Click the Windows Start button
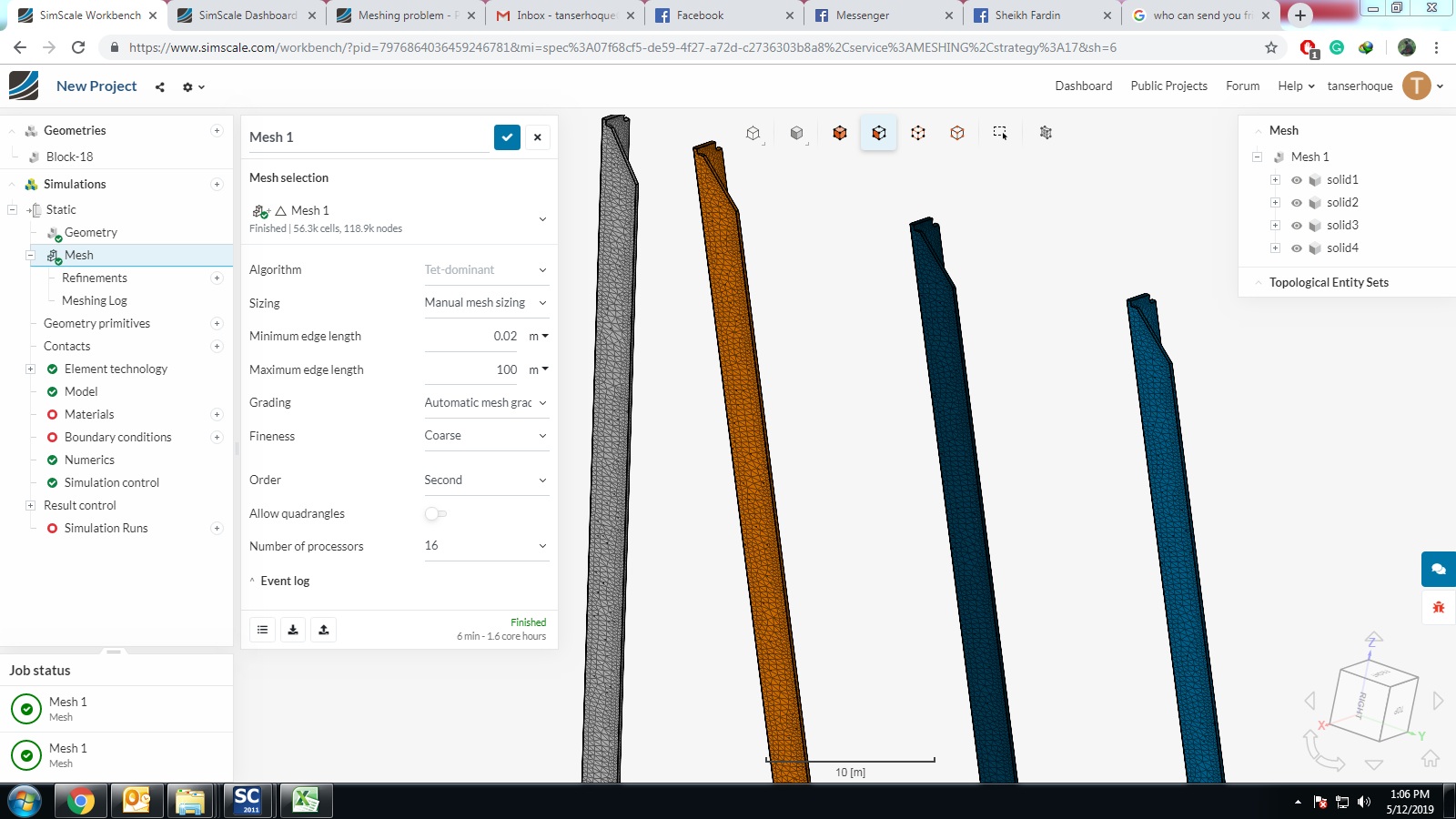 [x=25, y=801]
